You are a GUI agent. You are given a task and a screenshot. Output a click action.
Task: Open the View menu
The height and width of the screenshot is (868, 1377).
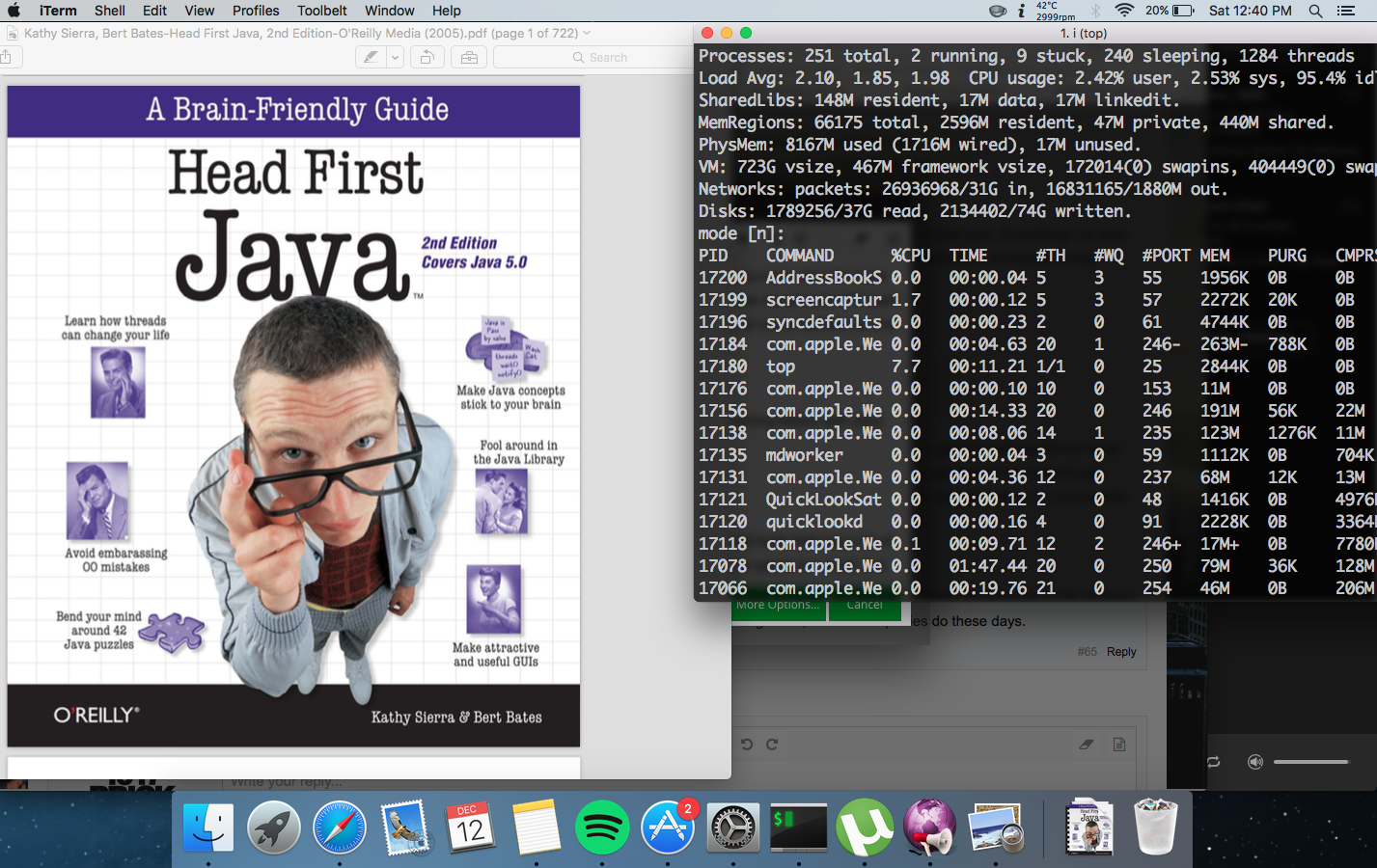tap(199, 11)
